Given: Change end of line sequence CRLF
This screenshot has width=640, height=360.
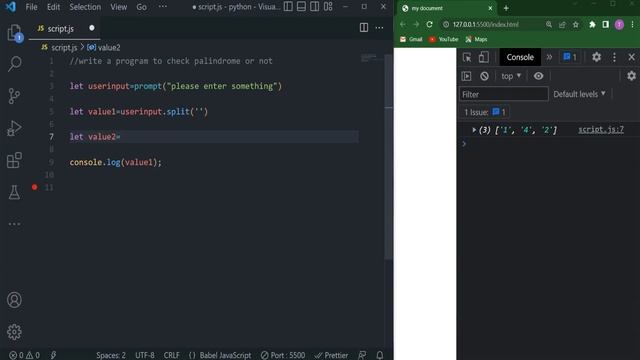Looking at the screenshot, I should (x=171, y=355).
